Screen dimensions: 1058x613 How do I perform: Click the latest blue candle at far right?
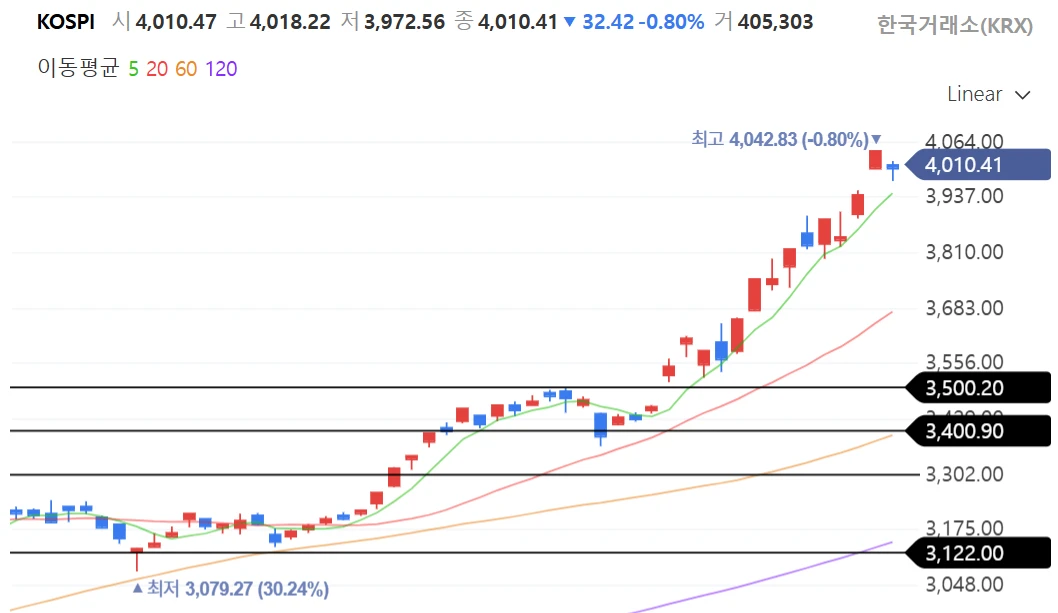893,167
